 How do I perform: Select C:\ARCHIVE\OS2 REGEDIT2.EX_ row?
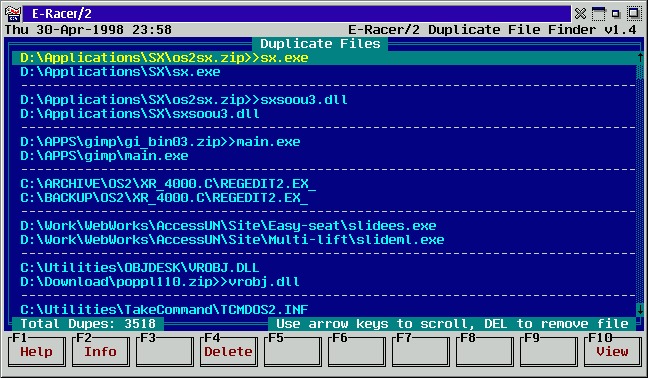click(x=324, y=184)
